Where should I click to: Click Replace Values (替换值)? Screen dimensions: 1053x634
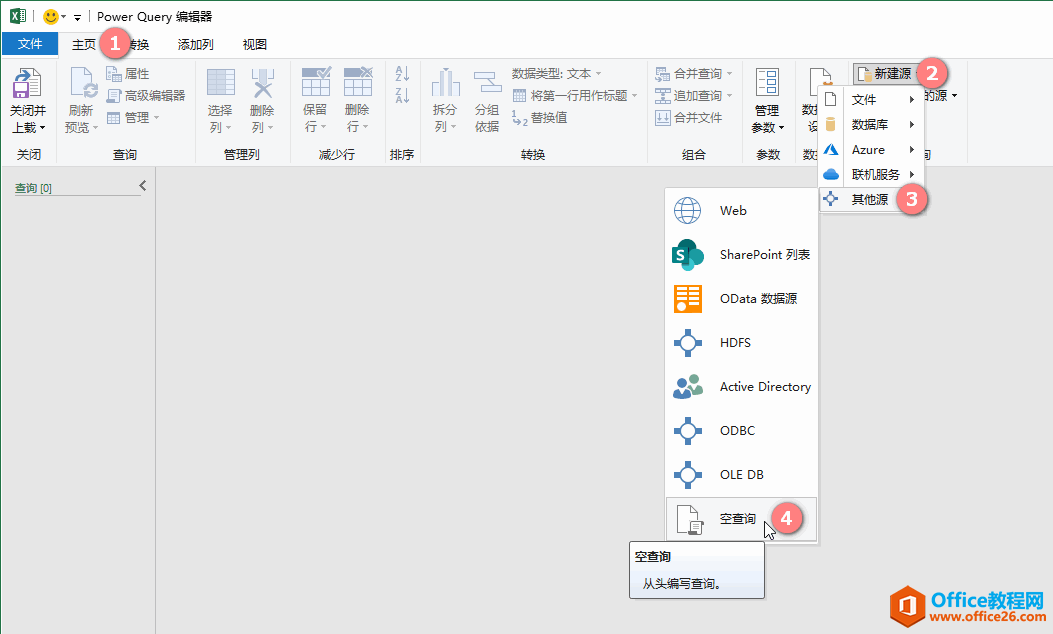click(540, 118)
